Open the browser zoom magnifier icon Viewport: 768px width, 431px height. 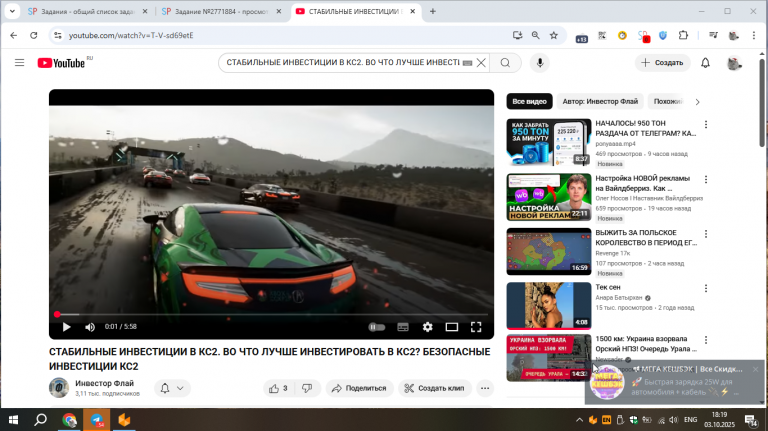coord(535,35)
